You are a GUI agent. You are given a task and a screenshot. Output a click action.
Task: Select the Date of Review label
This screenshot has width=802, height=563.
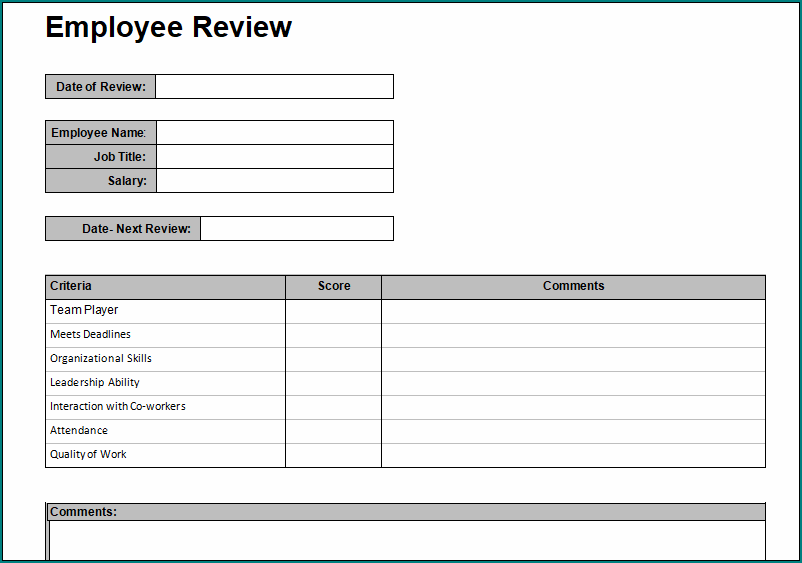point(101,87)
